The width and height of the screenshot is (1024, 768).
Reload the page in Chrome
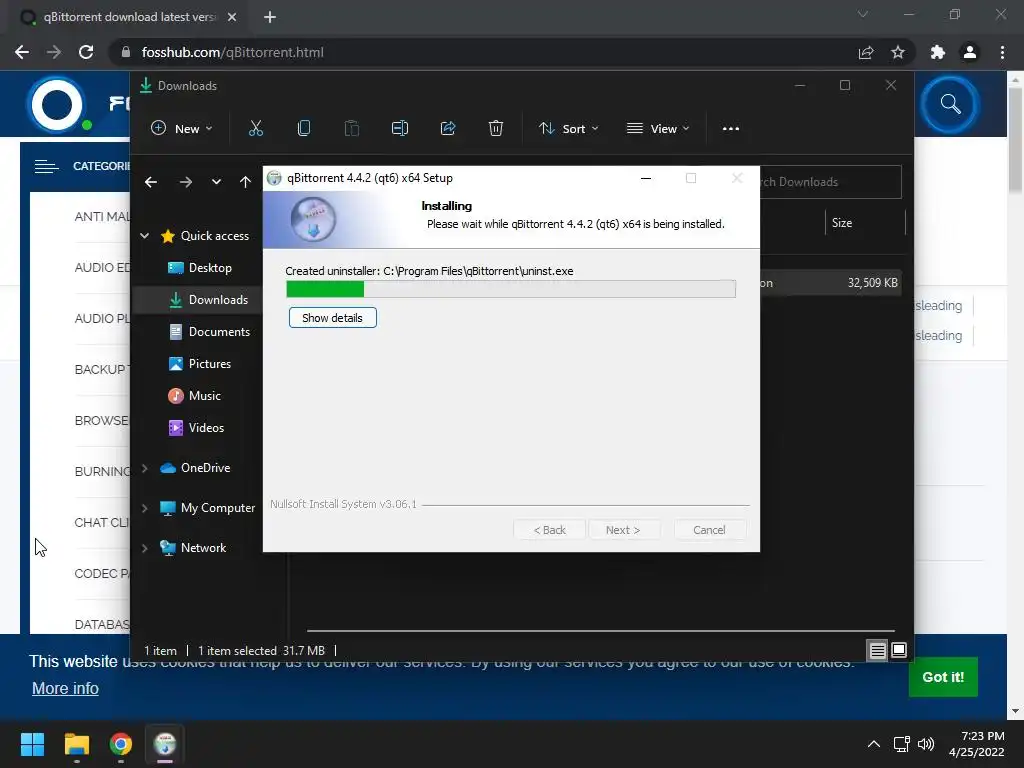coord(86,52)
